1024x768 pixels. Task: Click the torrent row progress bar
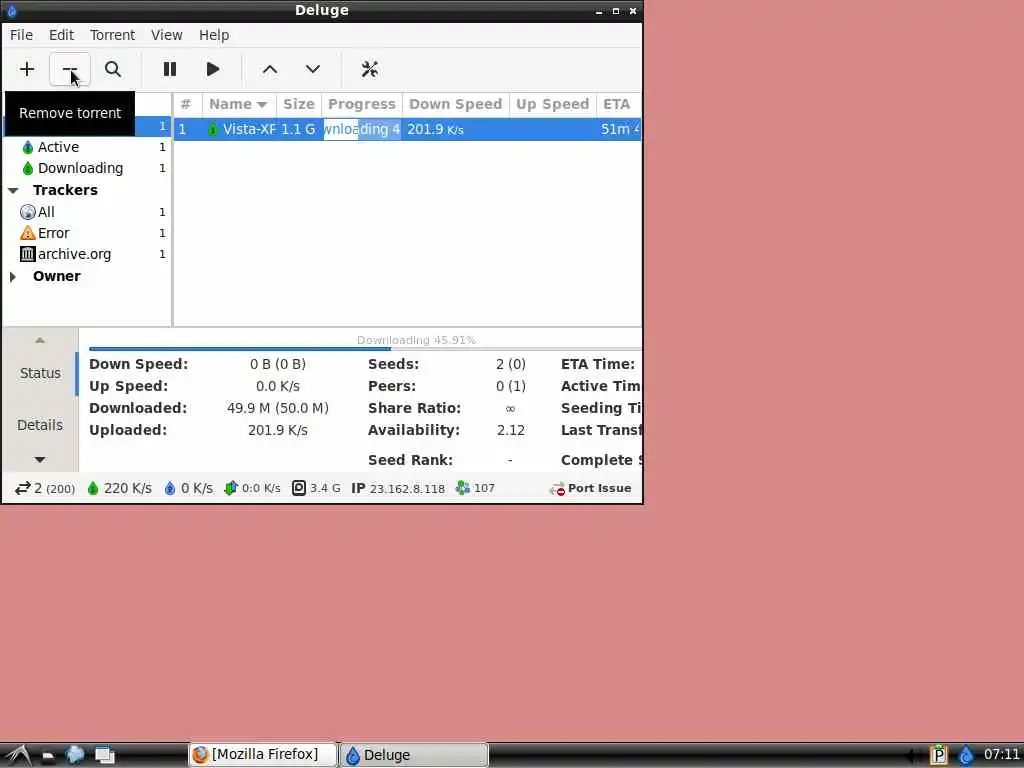362,129
